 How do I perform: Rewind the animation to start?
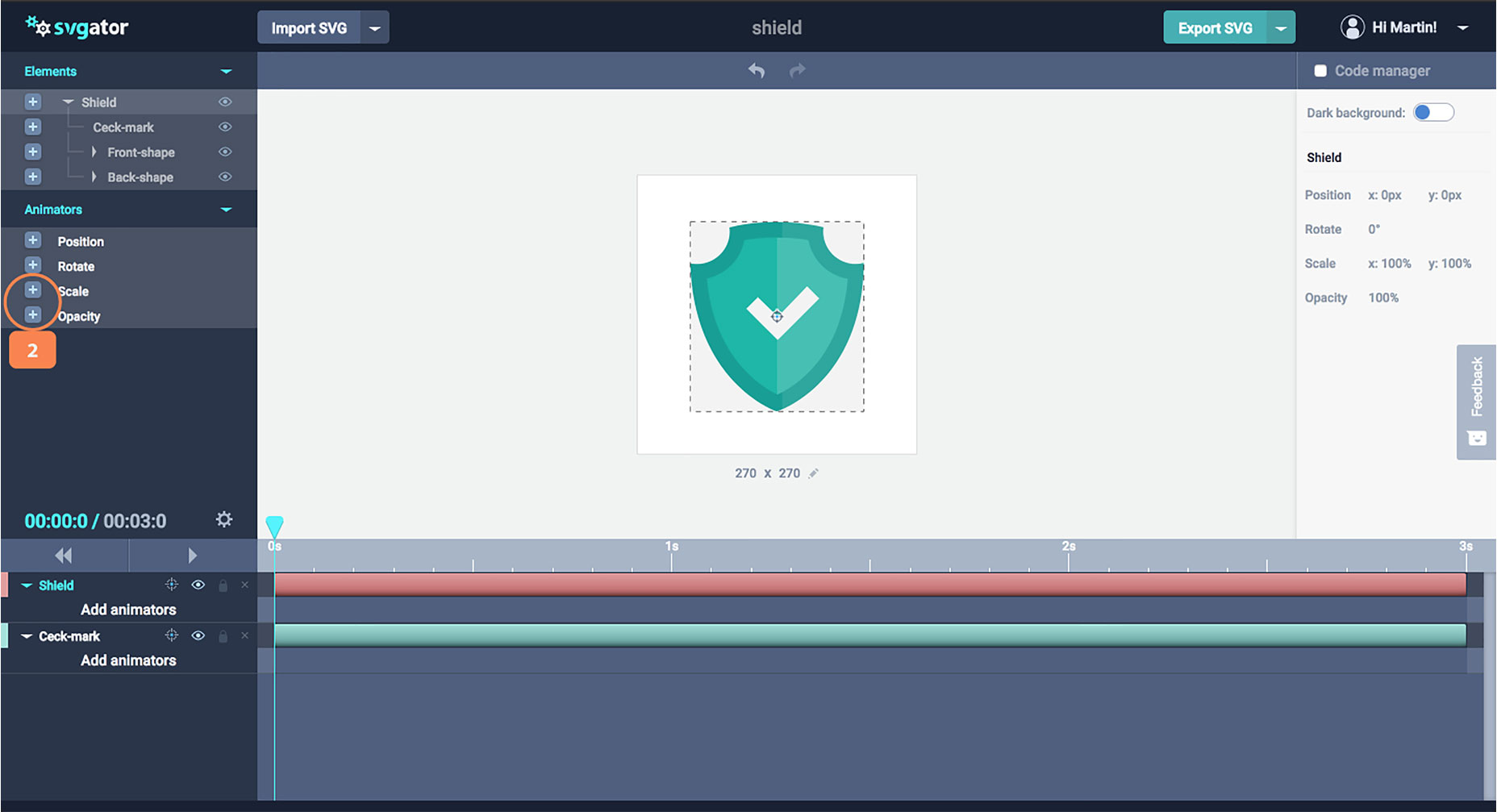point(64,556)
